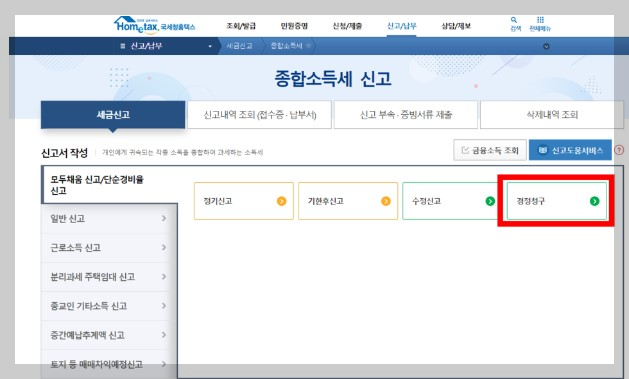Expand 종교인 기타소득 신고 chevron
This screenshot has height=379, width=629.
pos(164,306)
